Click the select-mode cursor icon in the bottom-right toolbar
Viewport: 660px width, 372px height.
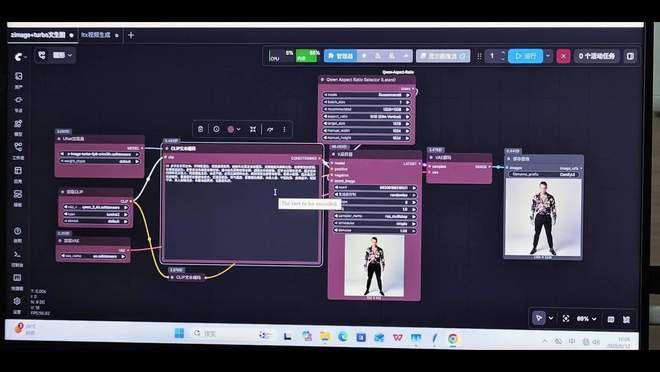tap(539, 318)
